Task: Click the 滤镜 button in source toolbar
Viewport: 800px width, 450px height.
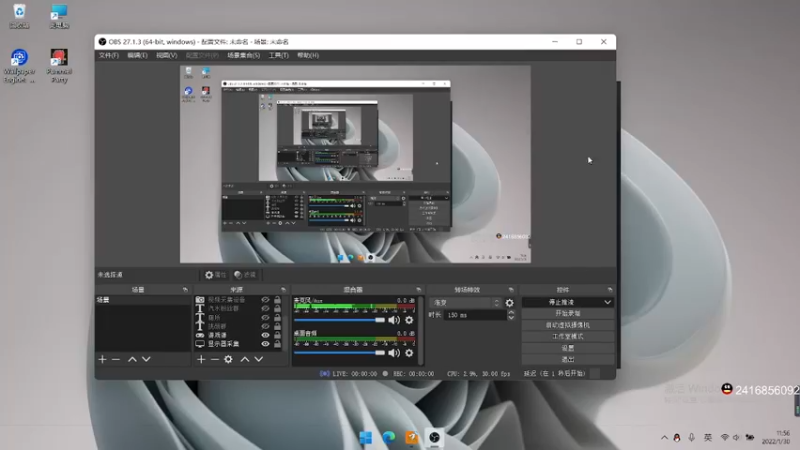Action: pyautogui.click(x=245, y=274)
